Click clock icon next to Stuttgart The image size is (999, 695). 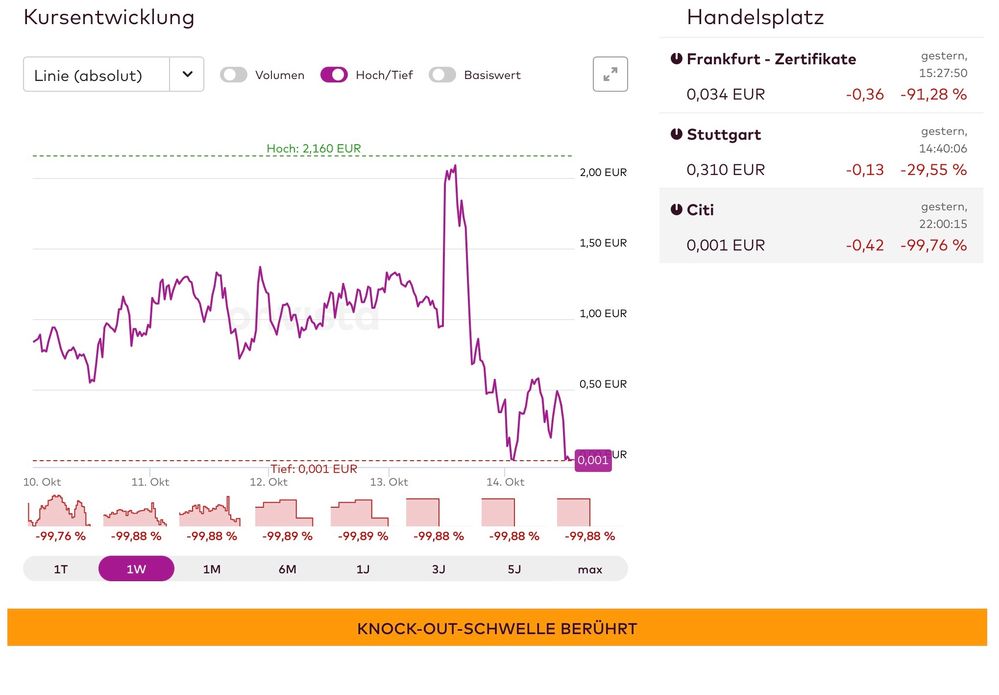tap(676, 134)
